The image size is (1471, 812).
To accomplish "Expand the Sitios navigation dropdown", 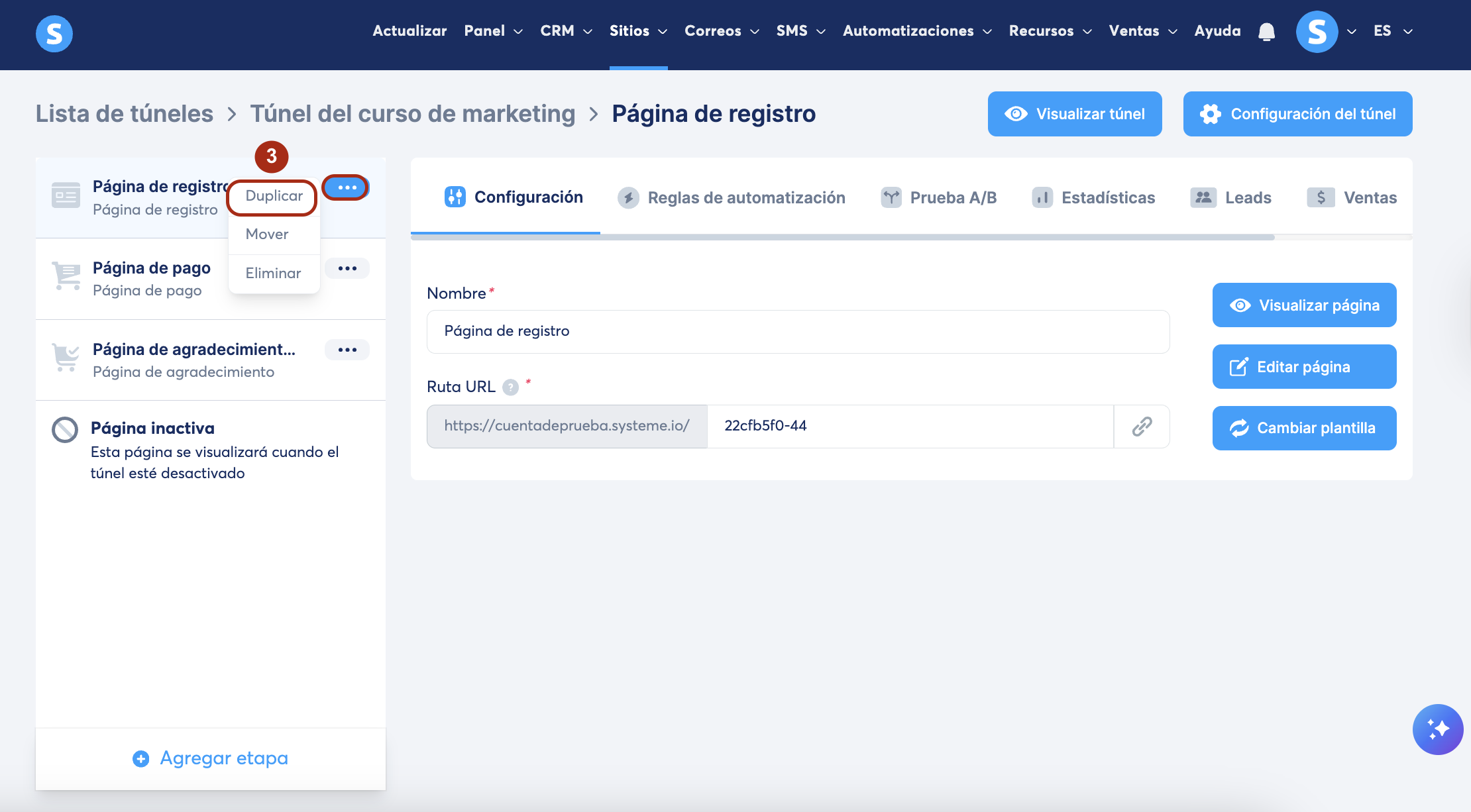I will click(637, 31).
